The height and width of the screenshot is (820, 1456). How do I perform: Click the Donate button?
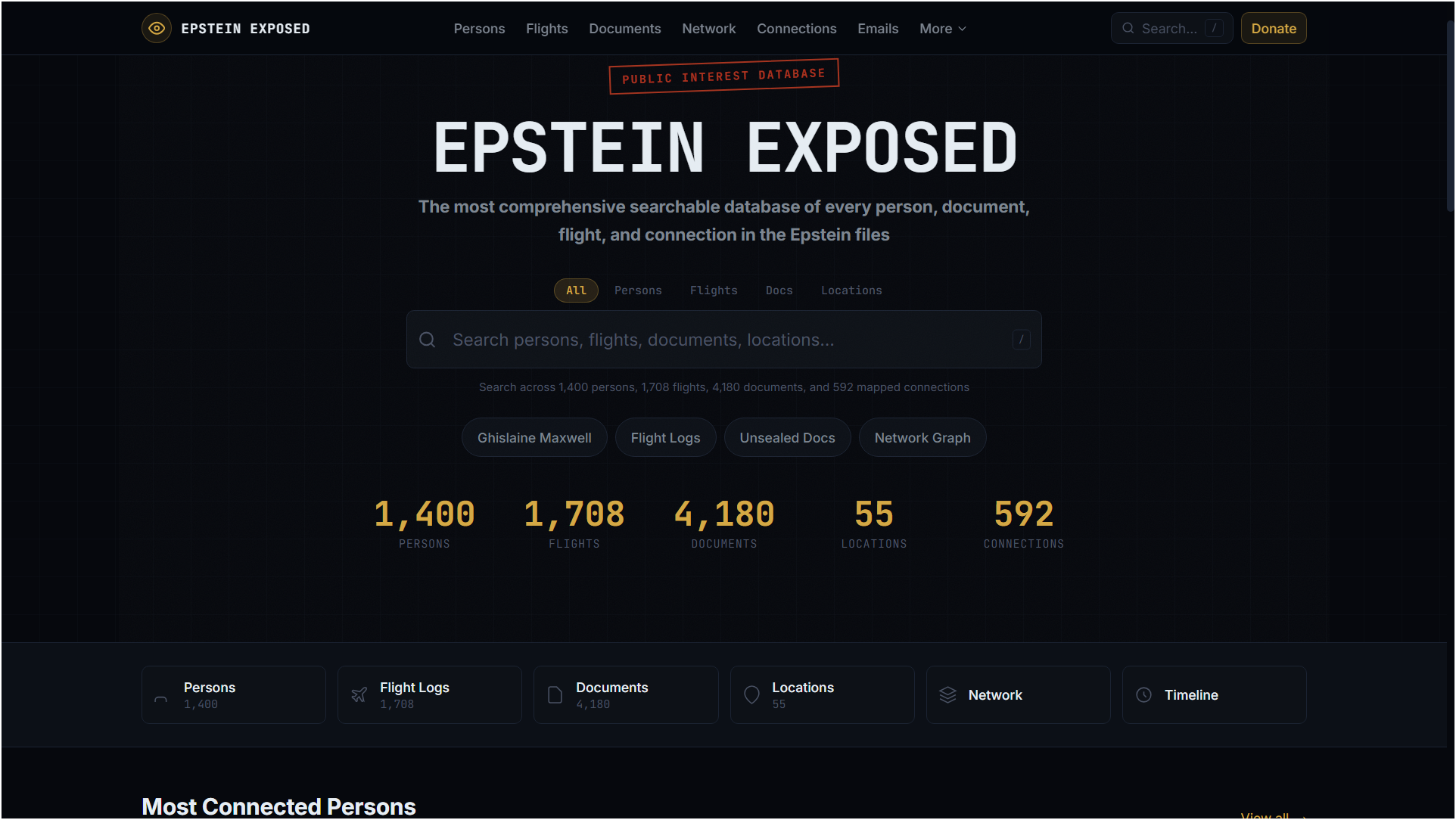click(x=1274, y=29)
